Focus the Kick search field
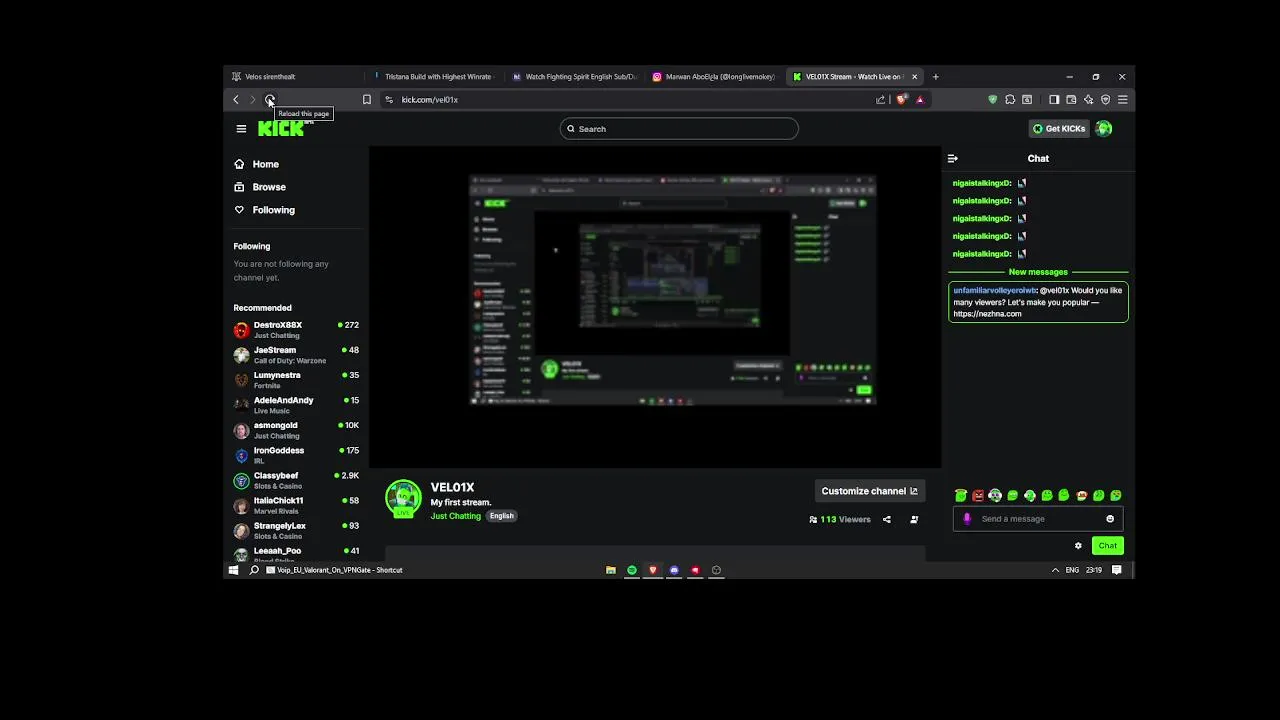This screenshot has height=720, width=1280. pos(679,128)
